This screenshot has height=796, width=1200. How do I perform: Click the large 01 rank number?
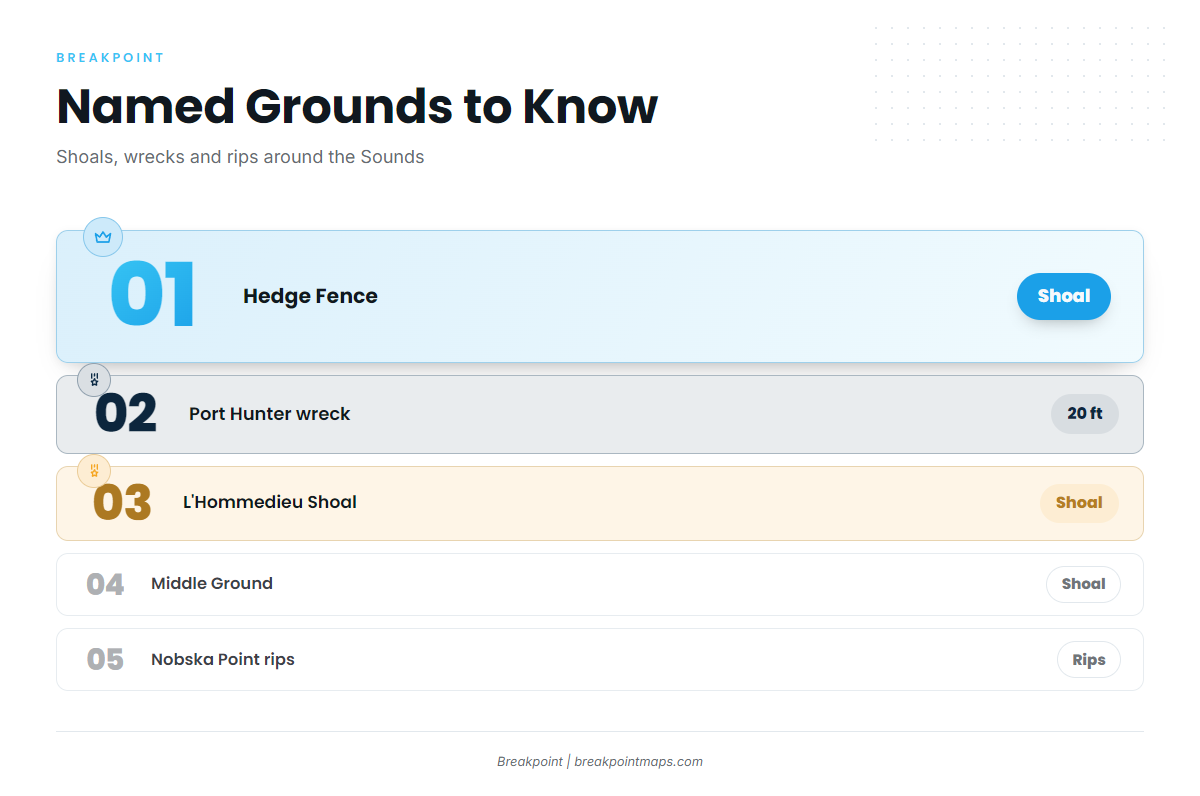[152, 296]
